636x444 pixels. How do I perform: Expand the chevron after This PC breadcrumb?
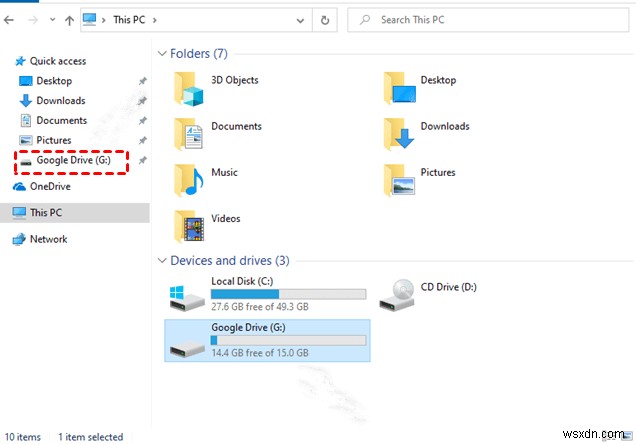155,20
